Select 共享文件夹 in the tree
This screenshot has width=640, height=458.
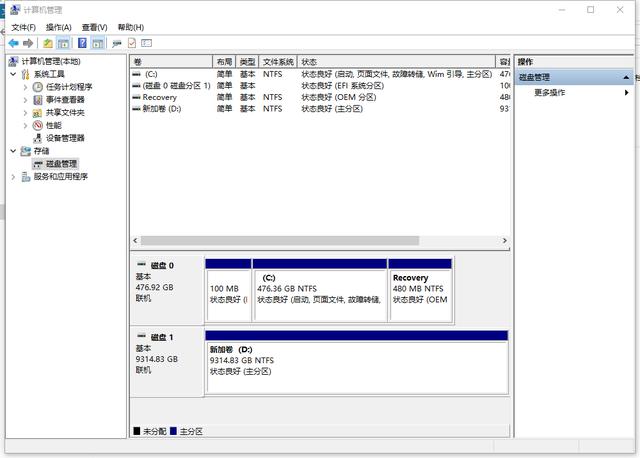pos(65,113)
